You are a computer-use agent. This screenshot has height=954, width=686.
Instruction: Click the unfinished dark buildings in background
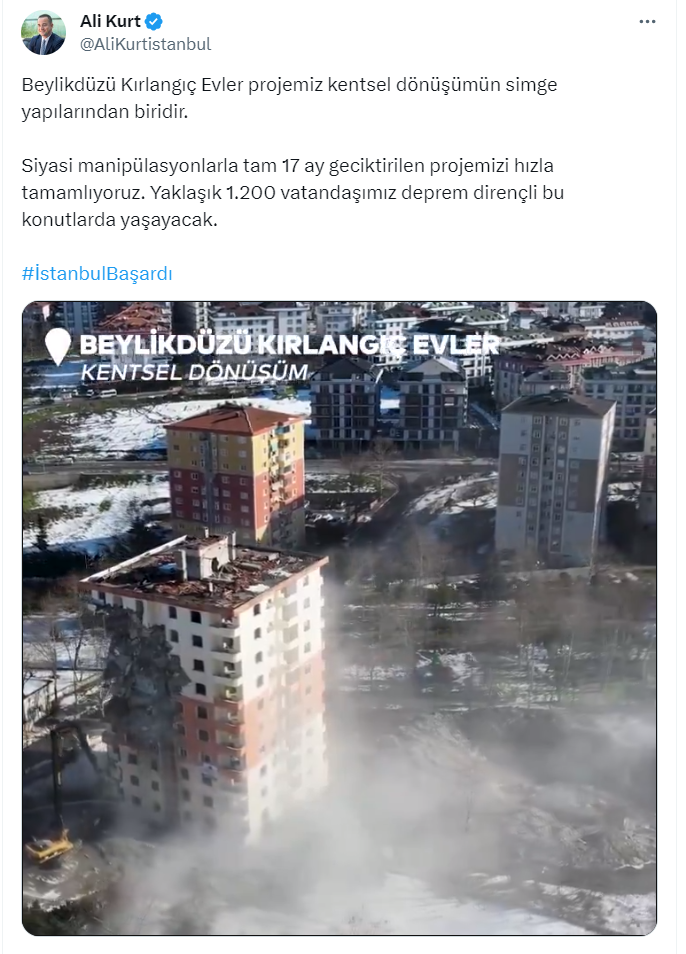388,403
